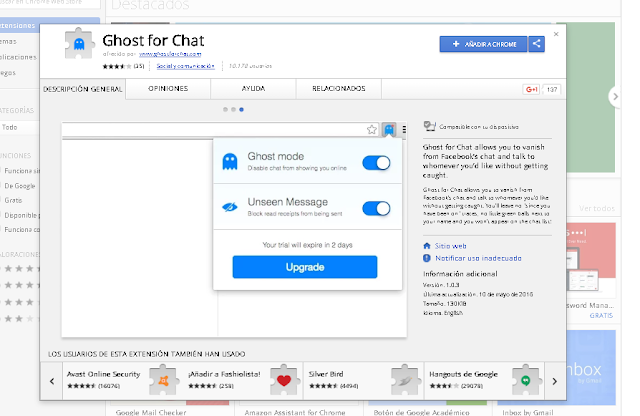The image size is (640, 416).
Task: Select the second screenshot carousel dot
Action: click(x=233, y=109)
